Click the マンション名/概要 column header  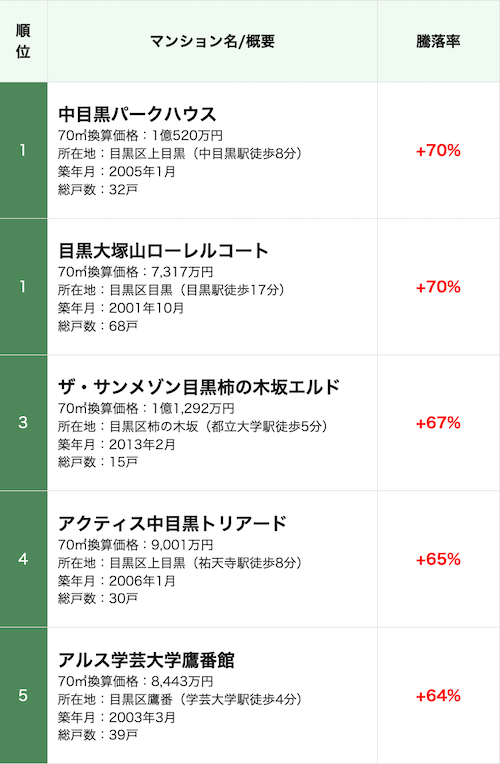pos(212,41)
